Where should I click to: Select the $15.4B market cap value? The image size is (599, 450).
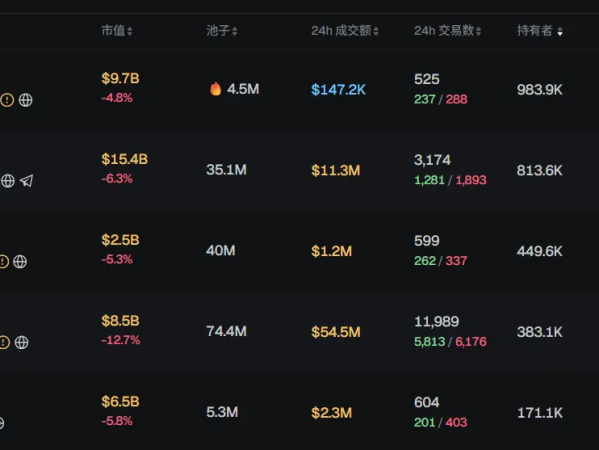click(125, 159)
